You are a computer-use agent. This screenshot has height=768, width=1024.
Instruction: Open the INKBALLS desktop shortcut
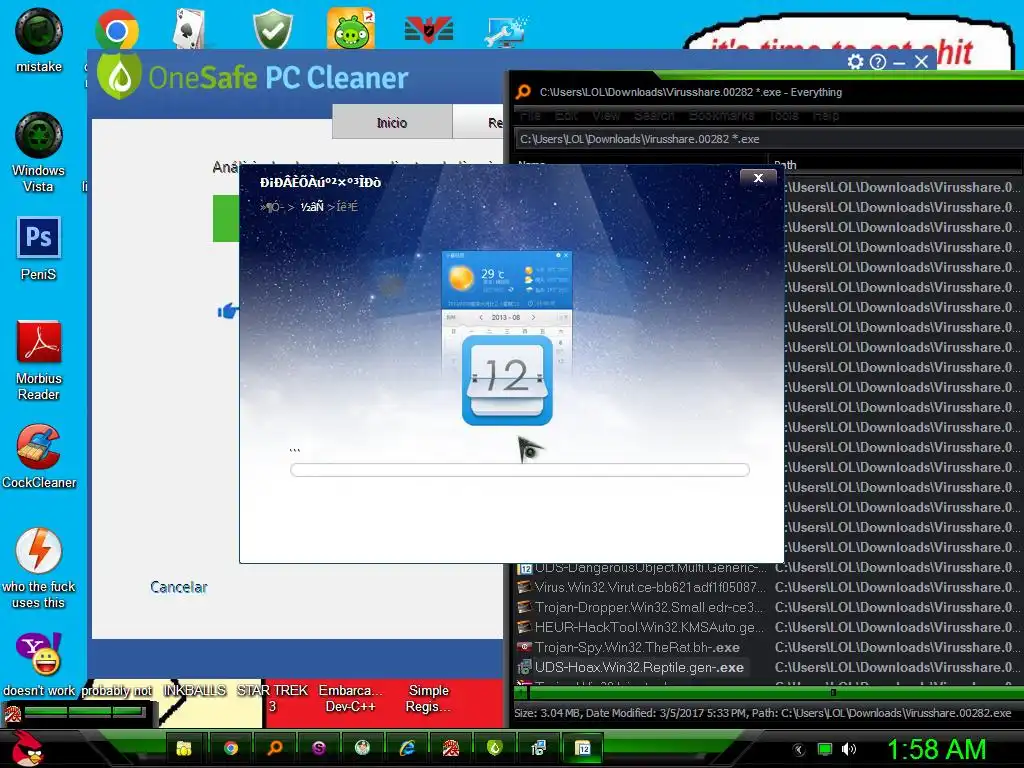coord(195,690)
